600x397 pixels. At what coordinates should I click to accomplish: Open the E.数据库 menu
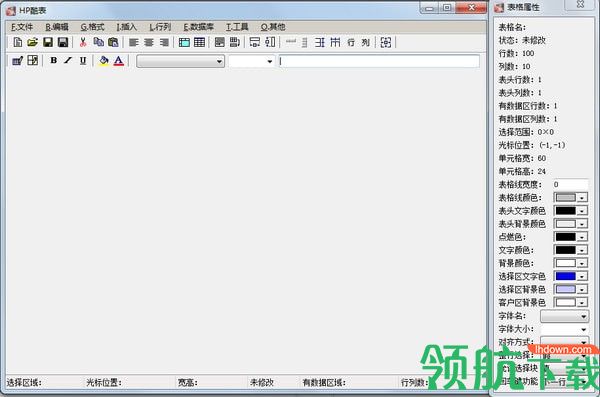tap(198, 27)
